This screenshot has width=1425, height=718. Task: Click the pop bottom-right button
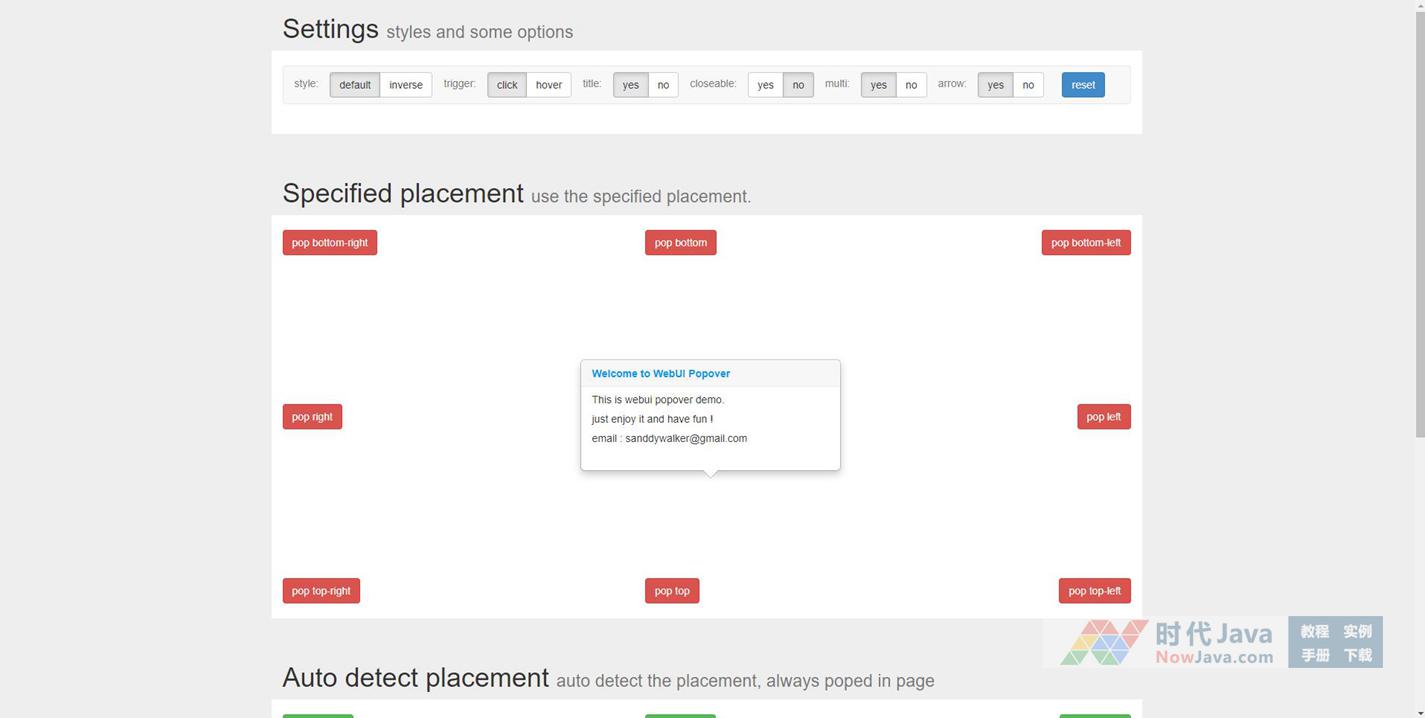tap(329, 243)
